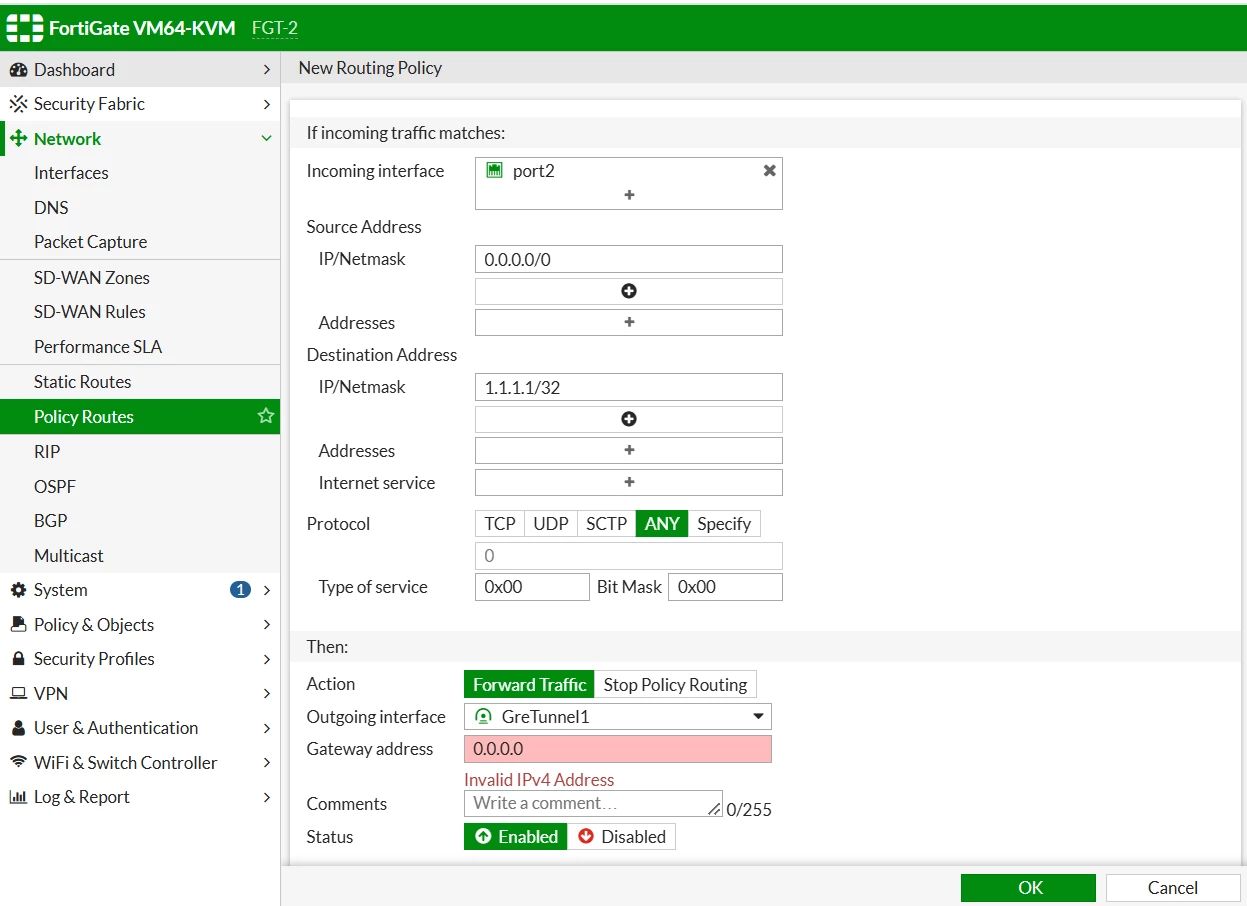Set status to Disabled

[622, 837]
